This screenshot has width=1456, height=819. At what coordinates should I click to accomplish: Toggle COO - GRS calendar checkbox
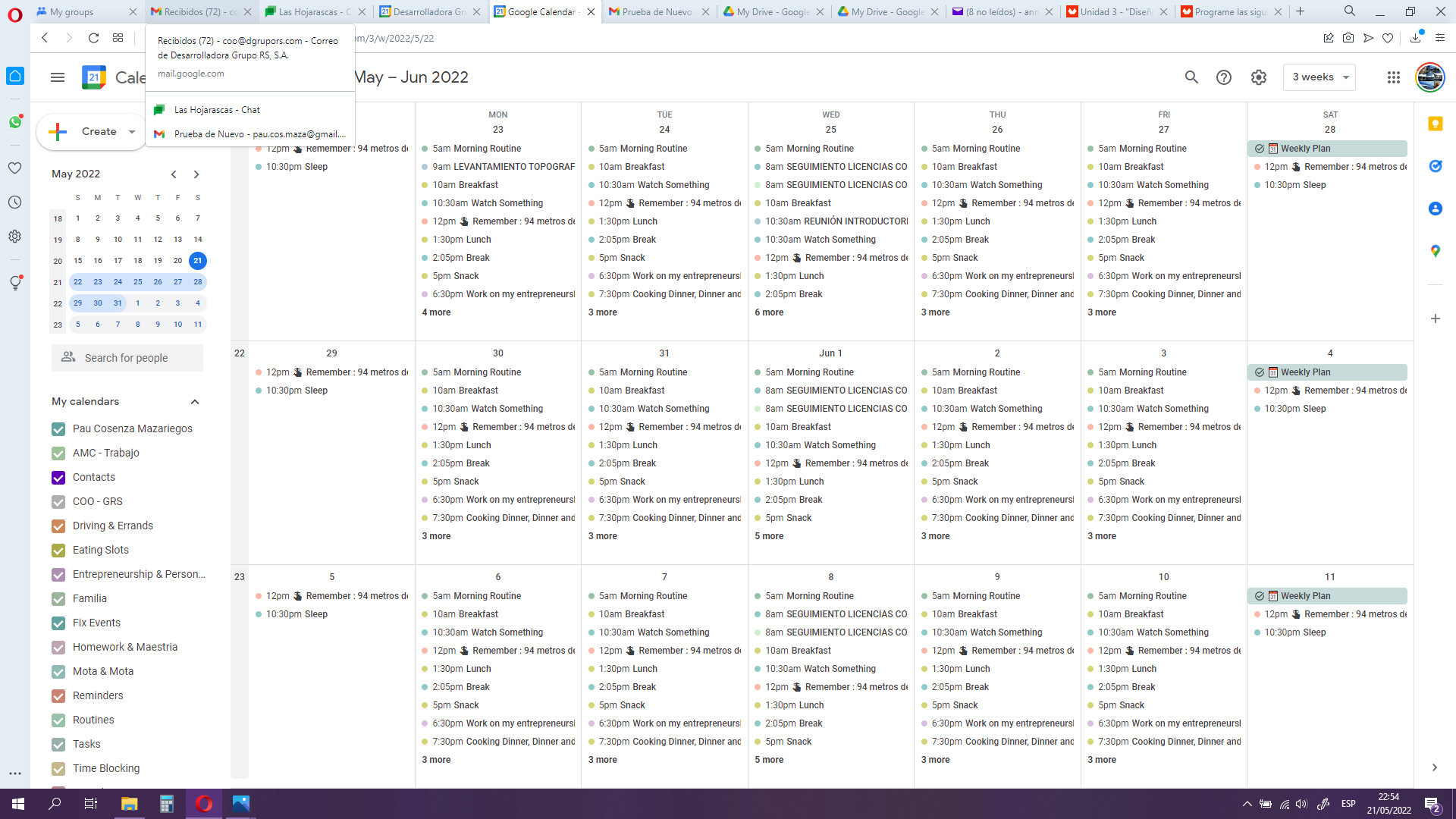(x=58, y=502)
